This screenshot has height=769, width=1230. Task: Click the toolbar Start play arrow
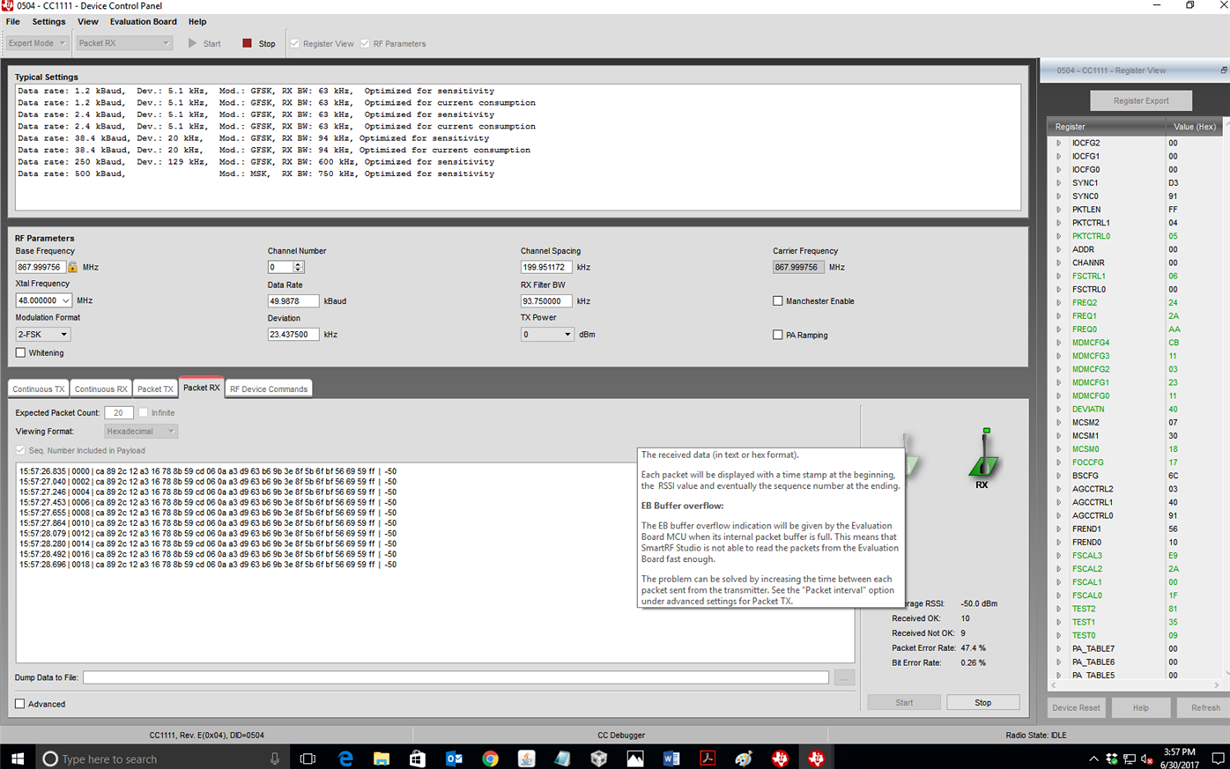click(193, 43)
